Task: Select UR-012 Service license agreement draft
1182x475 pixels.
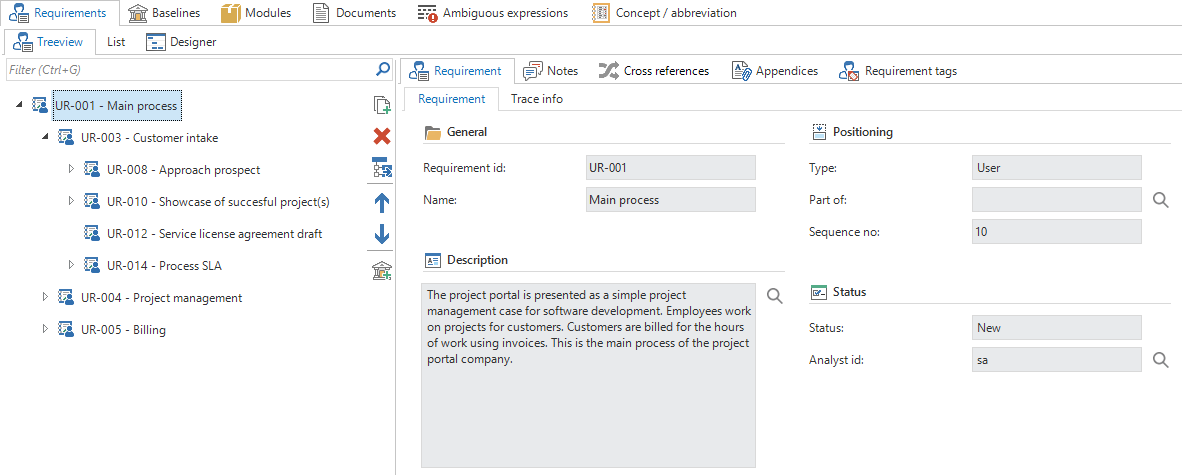Action: coord(214,234)
